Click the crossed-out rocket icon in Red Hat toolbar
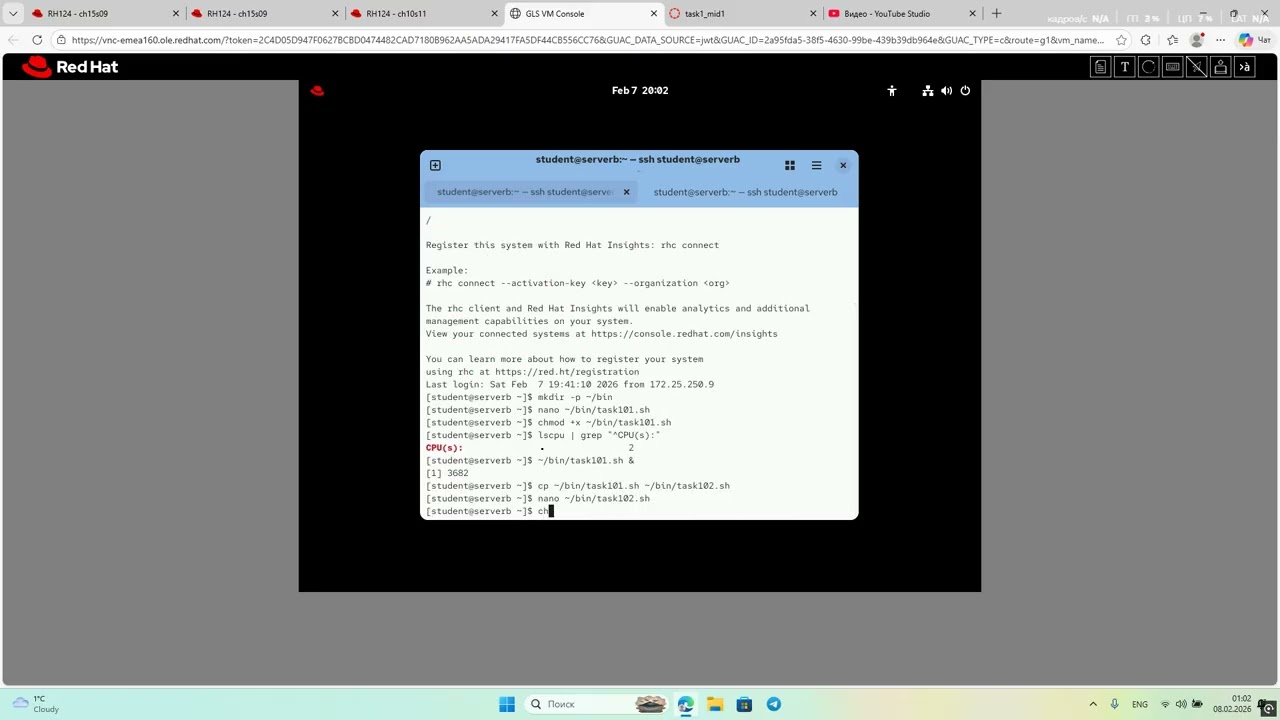Screen dimensions: 1280x720 tap(1197, 67)
